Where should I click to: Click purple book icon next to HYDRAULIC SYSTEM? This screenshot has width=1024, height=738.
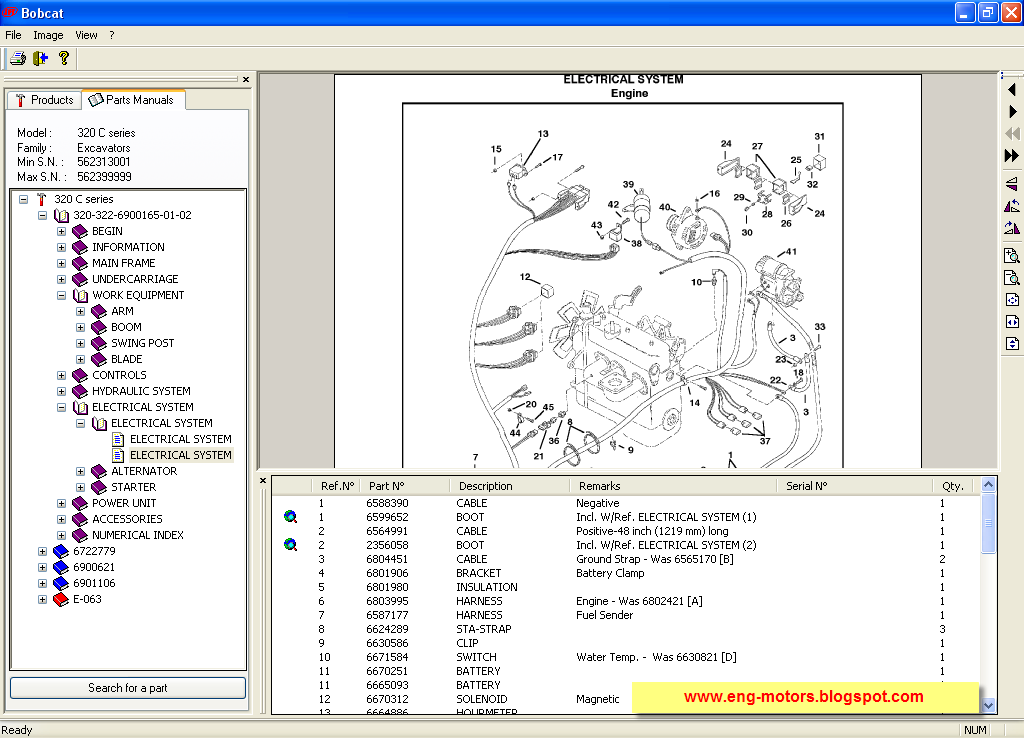coord(80,391)
